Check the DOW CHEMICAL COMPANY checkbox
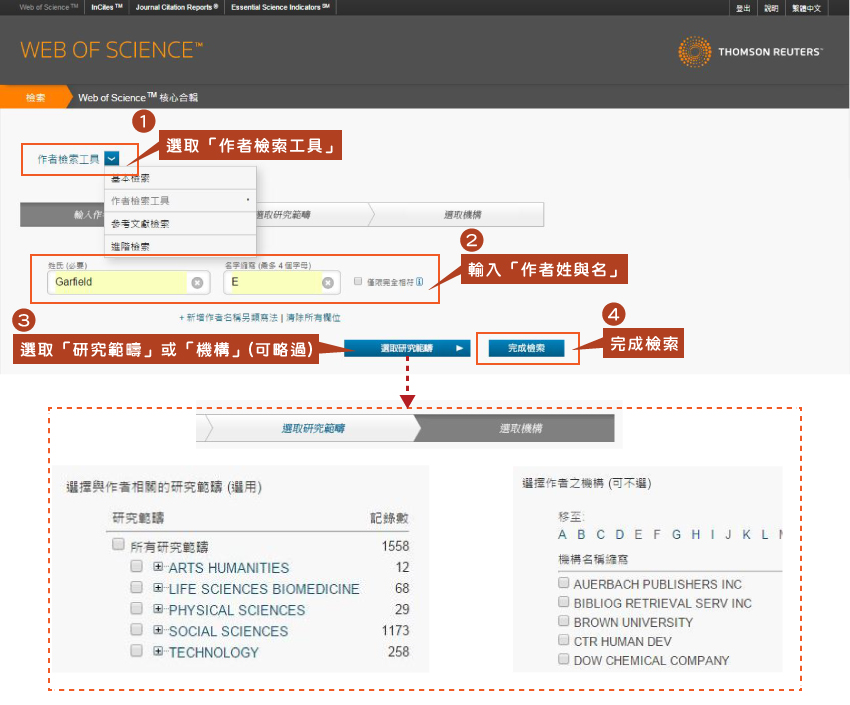Screen dimensions: 850x705 click(x=564, y=659)
